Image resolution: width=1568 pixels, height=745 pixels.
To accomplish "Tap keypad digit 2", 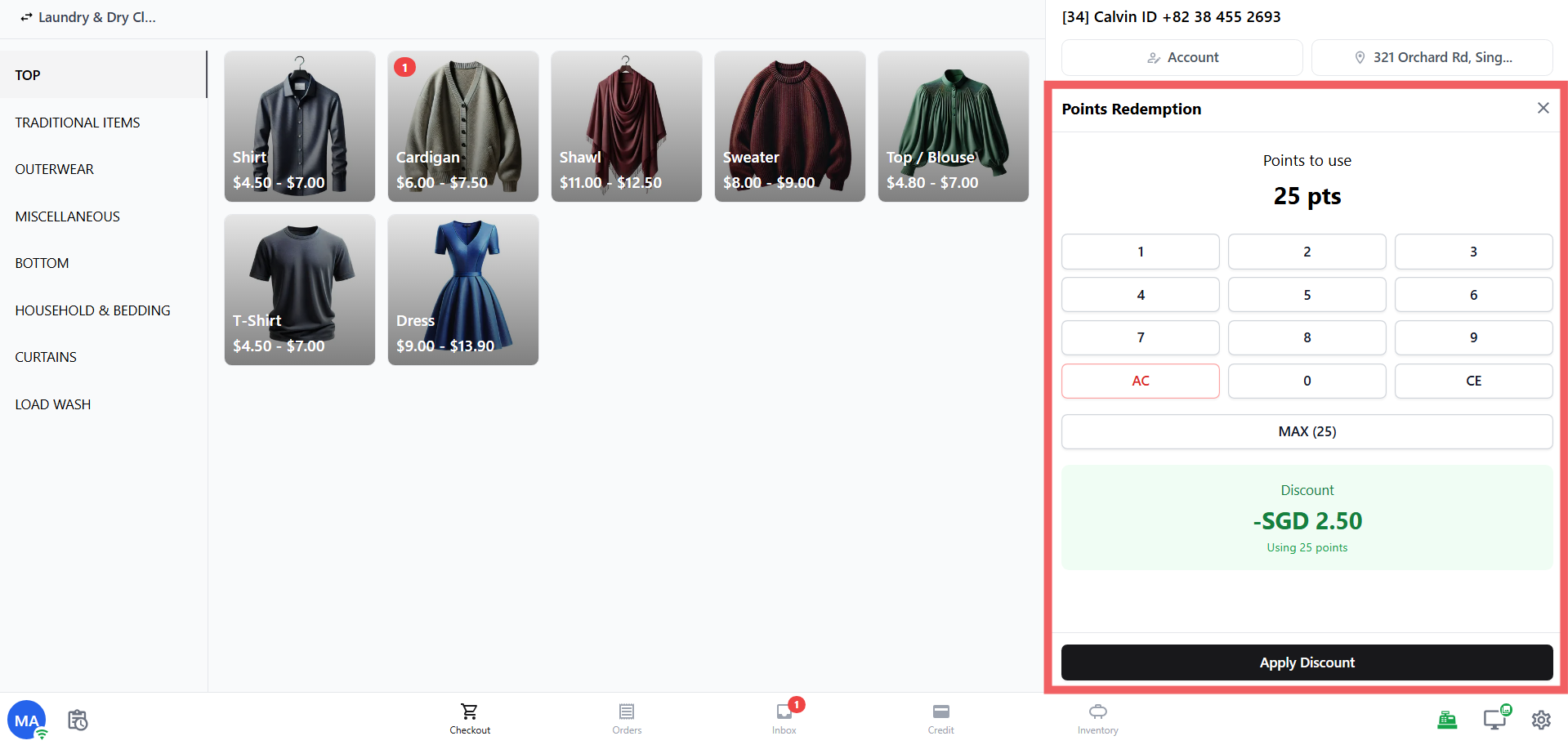I will (x=1307, y=252).
